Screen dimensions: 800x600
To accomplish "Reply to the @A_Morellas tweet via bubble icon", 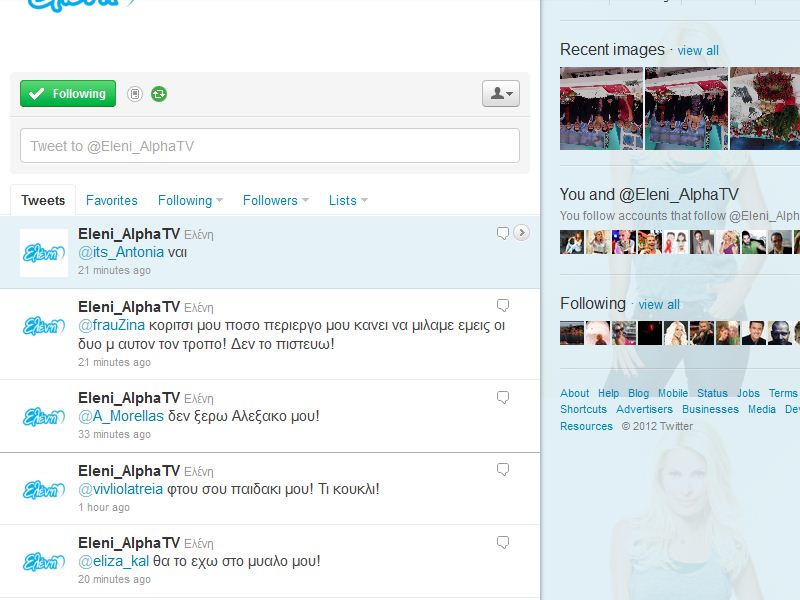I will (503, 397).
